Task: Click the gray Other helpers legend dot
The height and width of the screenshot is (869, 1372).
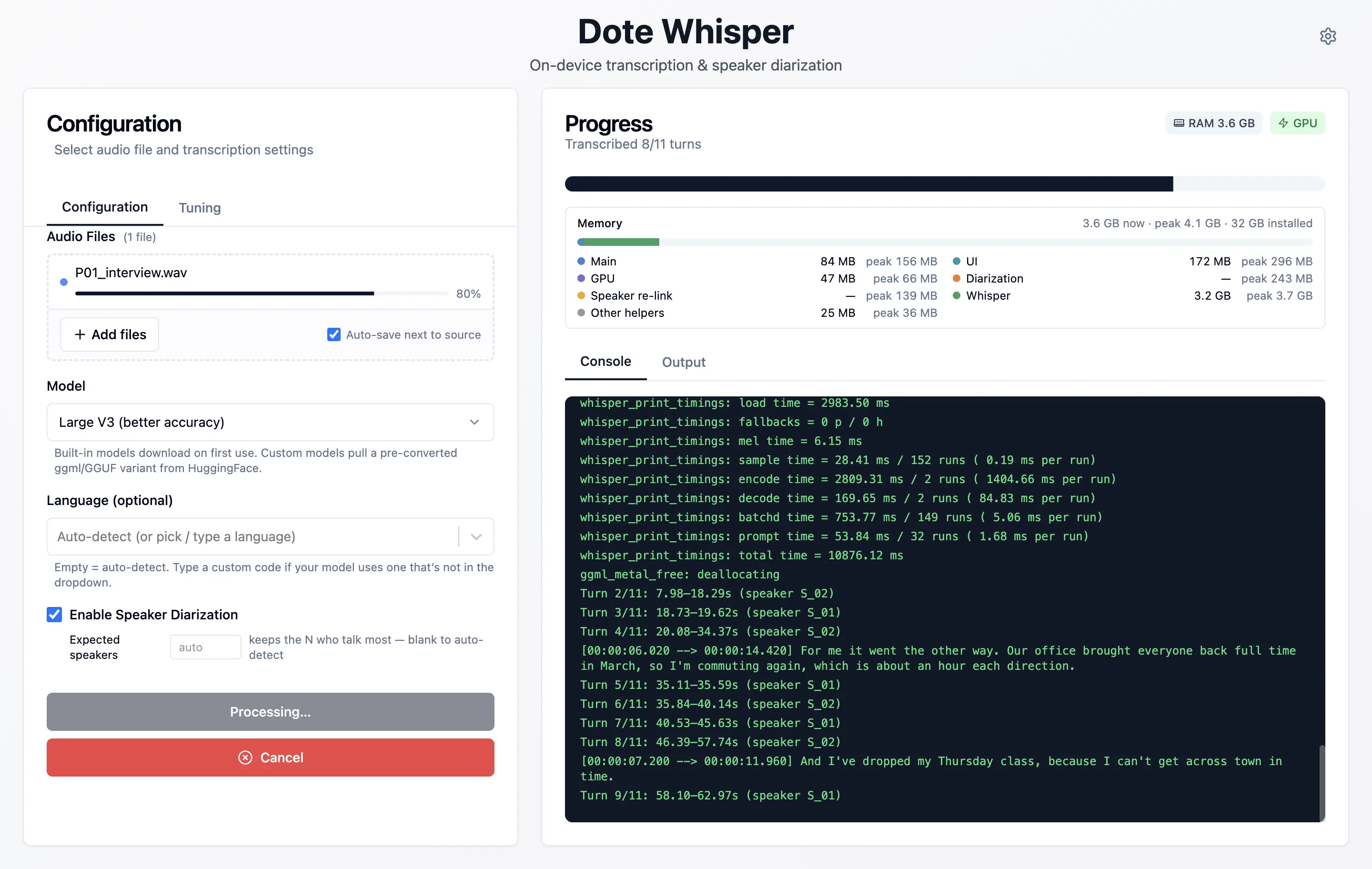Action: point(581,312)
